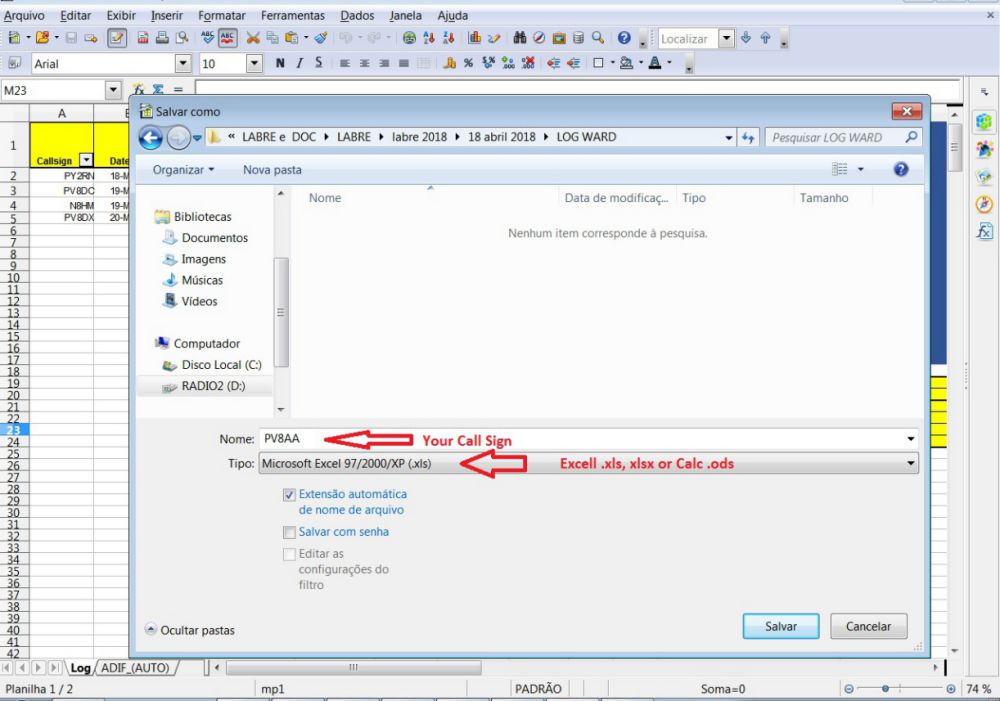Viewport: 1000px width, 701px height.
Task: Click the Cancelar button
Action: [x=868, y=626]
